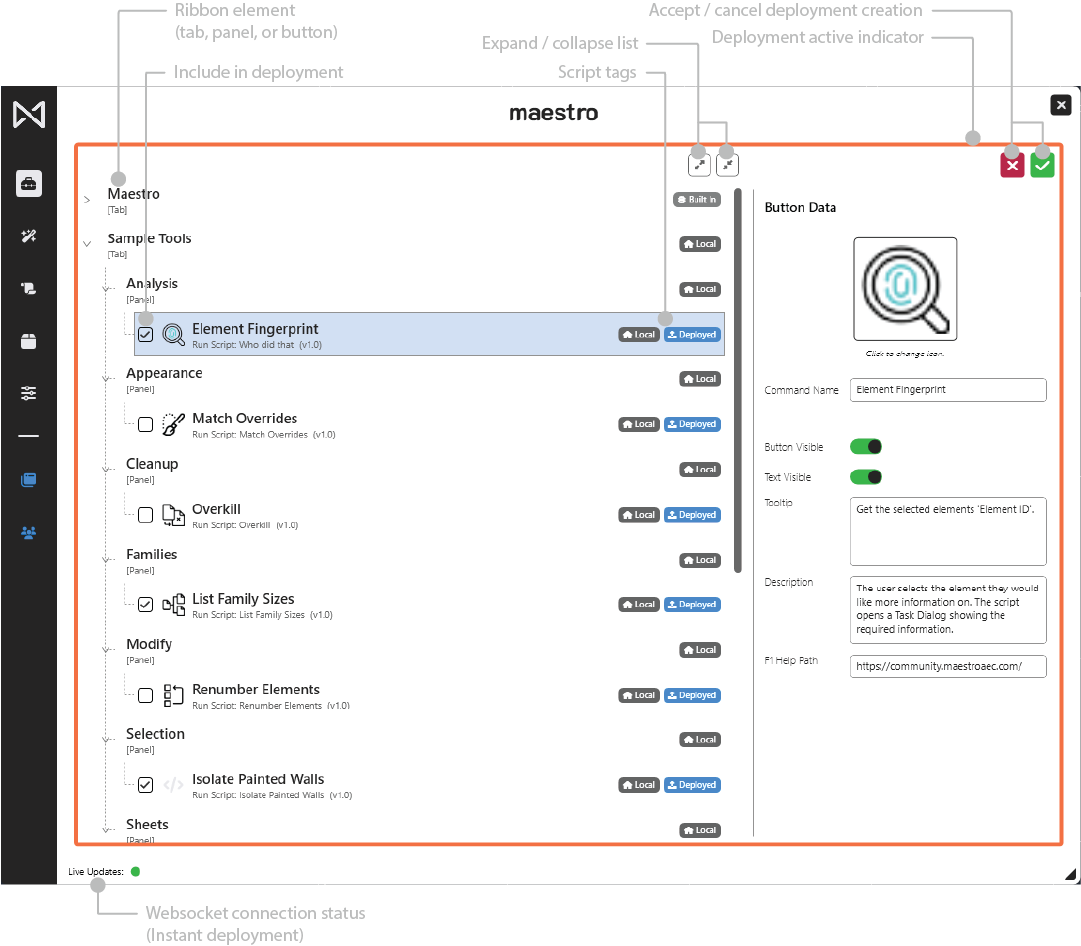Open the package box sidebar icon
1081x946 pixels.
click(x=28, y=341)
